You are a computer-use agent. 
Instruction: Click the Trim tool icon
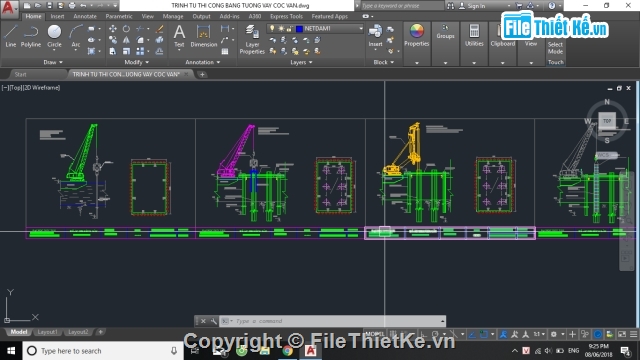click(140, 29)
